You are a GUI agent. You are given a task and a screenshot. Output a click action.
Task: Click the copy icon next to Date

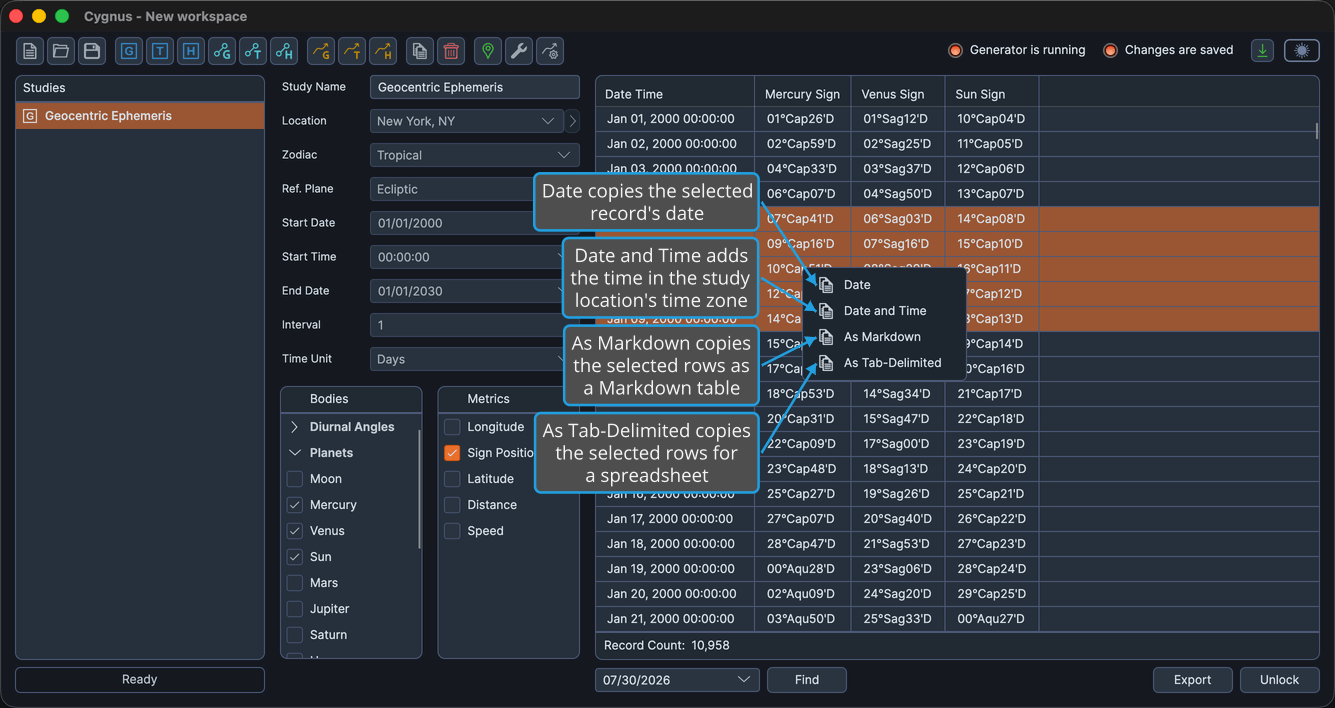(826, 285)
